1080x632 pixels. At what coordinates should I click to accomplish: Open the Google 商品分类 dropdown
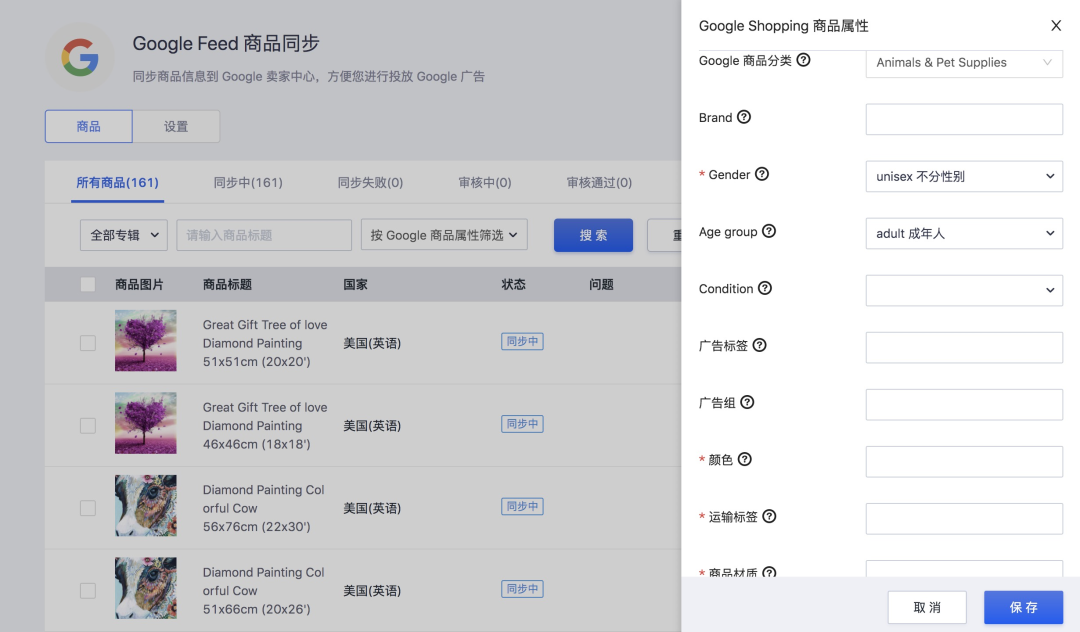click(x=964, y=63)
